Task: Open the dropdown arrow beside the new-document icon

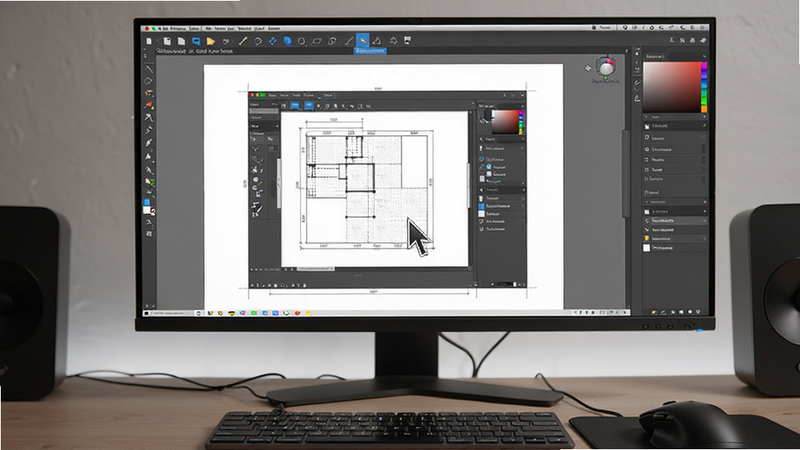Action: click(157, 41)
